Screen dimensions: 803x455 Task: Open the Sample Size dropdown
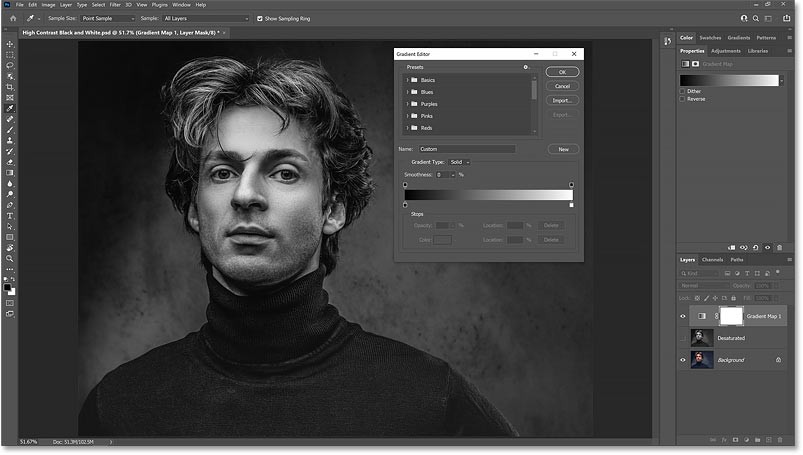tap(111, 18)
